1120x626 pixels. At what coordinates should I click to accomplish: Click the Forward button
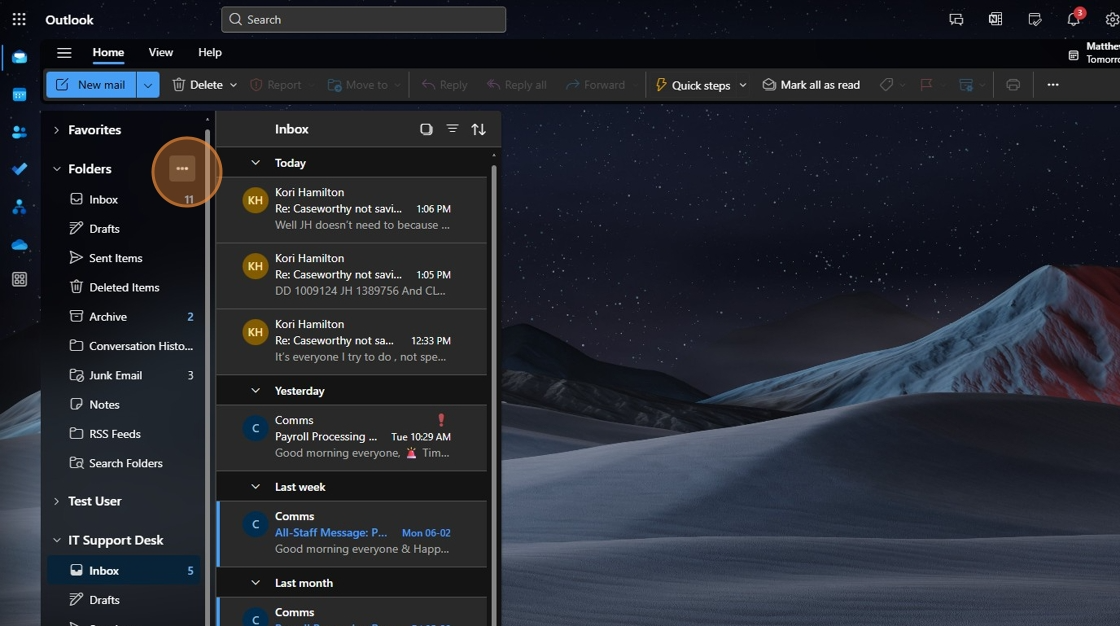[x=595, y=85]
